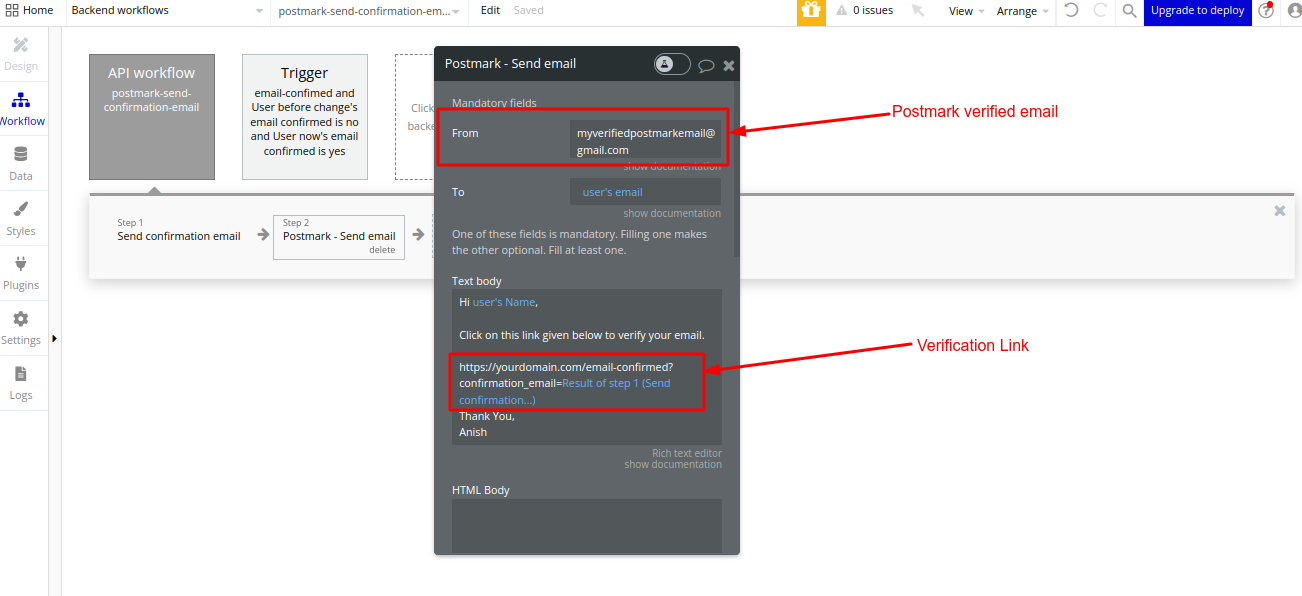
Task: Activate the element inspector arrow icon
Action: (917, 11)
